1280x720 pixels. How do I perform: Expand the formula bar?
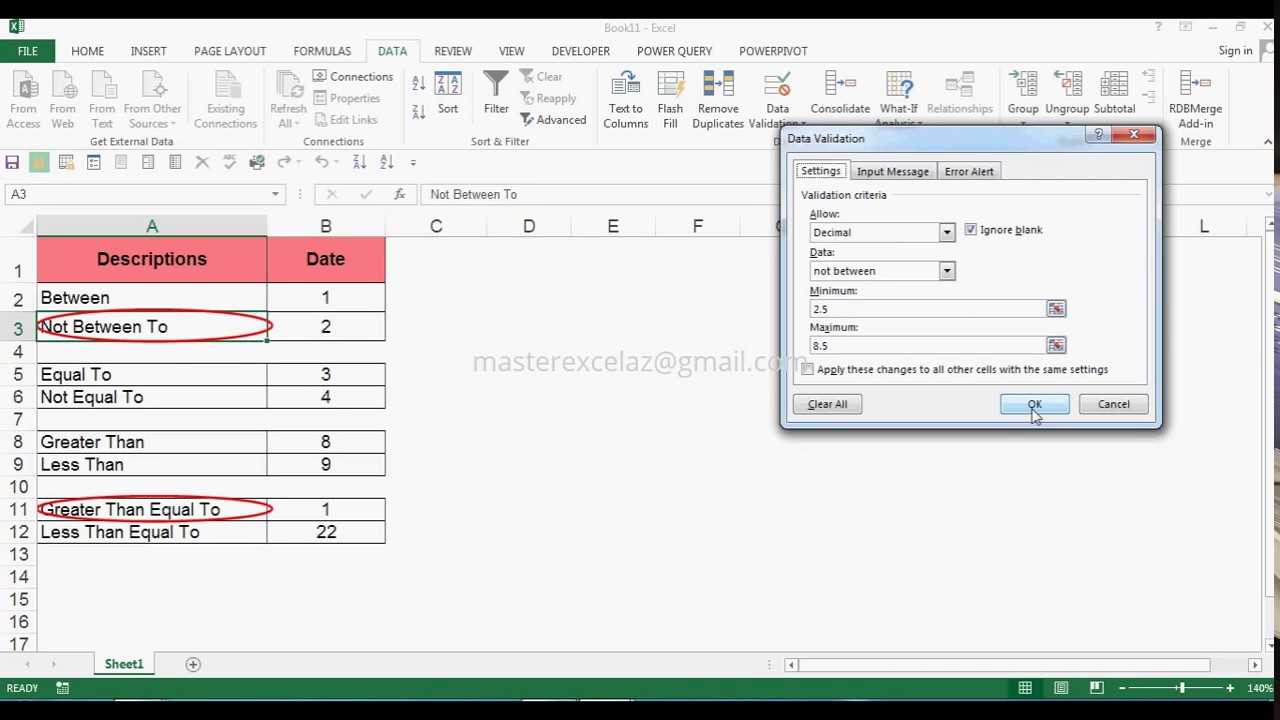1268,194
